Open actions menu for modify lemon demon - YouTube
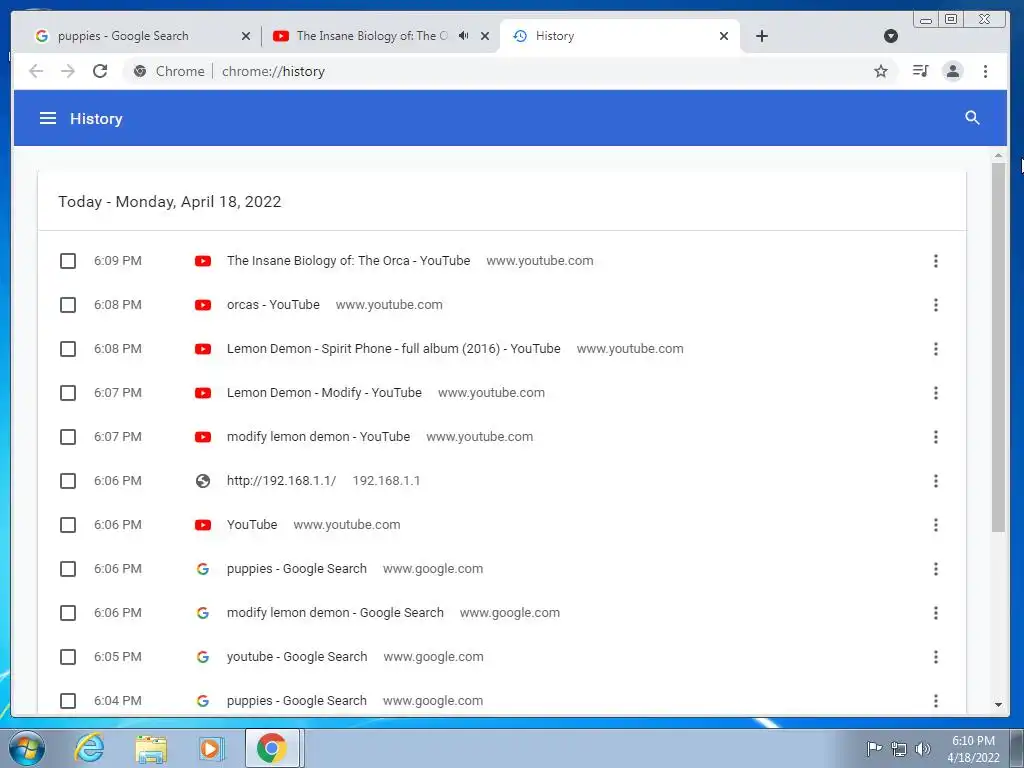 point(936,437)
